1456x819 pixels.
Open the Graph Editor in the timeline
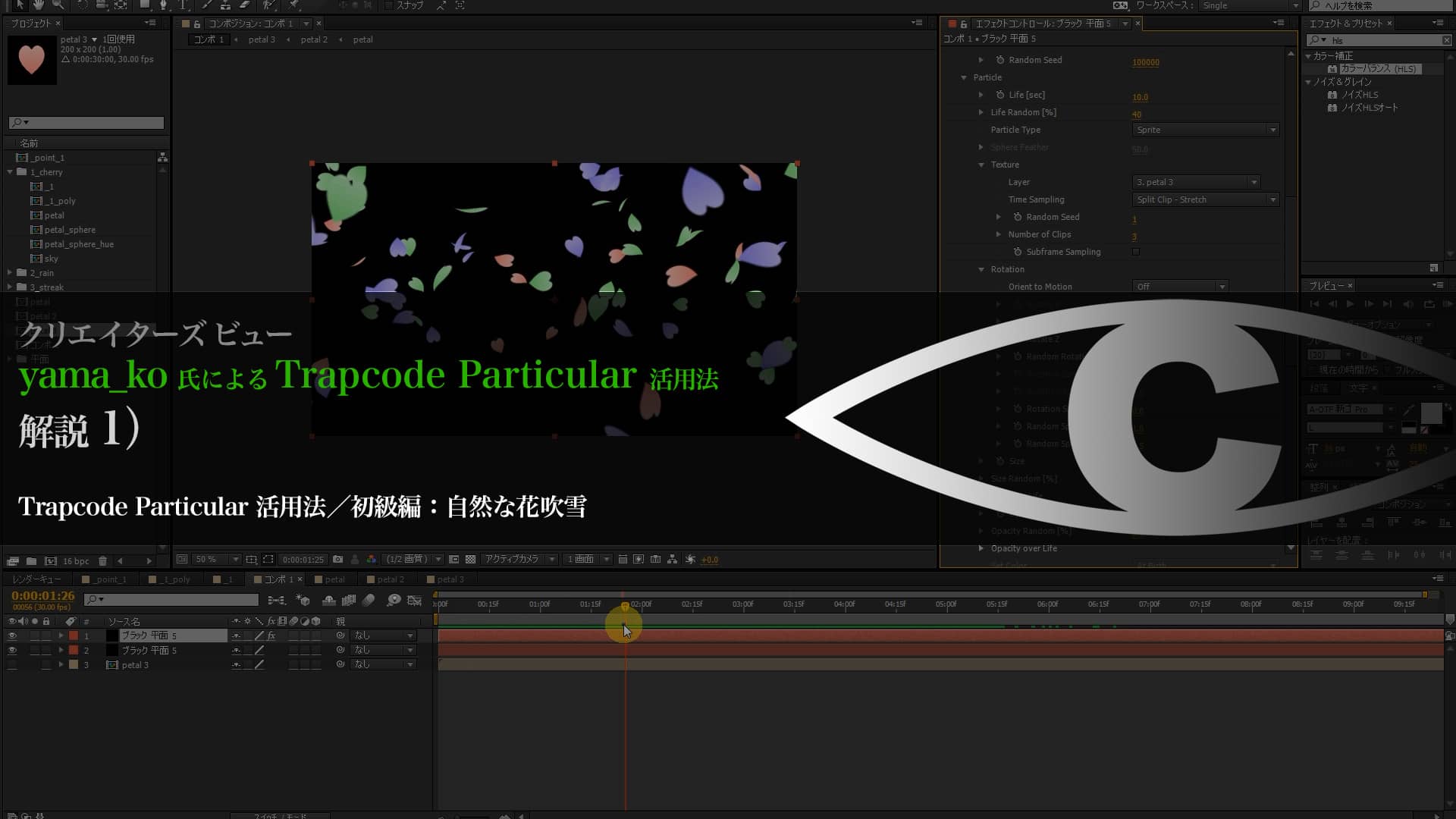[415, 600]
